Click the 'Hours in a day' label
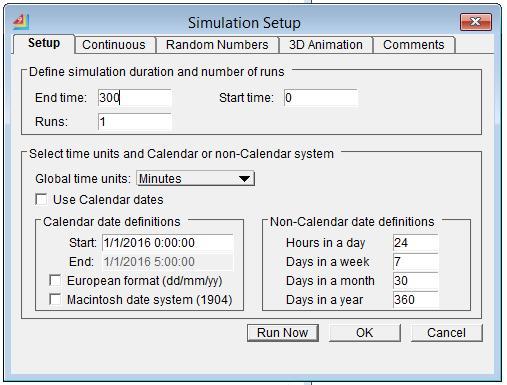 click(326, 243)
